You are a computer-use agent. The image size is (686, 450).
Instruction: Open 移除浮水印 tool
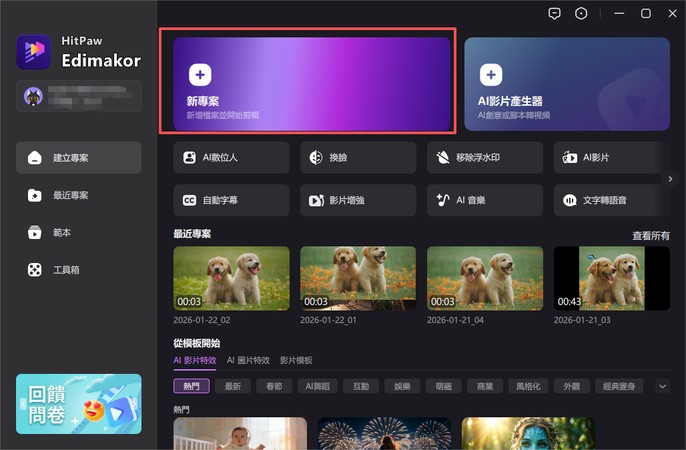point(485,157)
